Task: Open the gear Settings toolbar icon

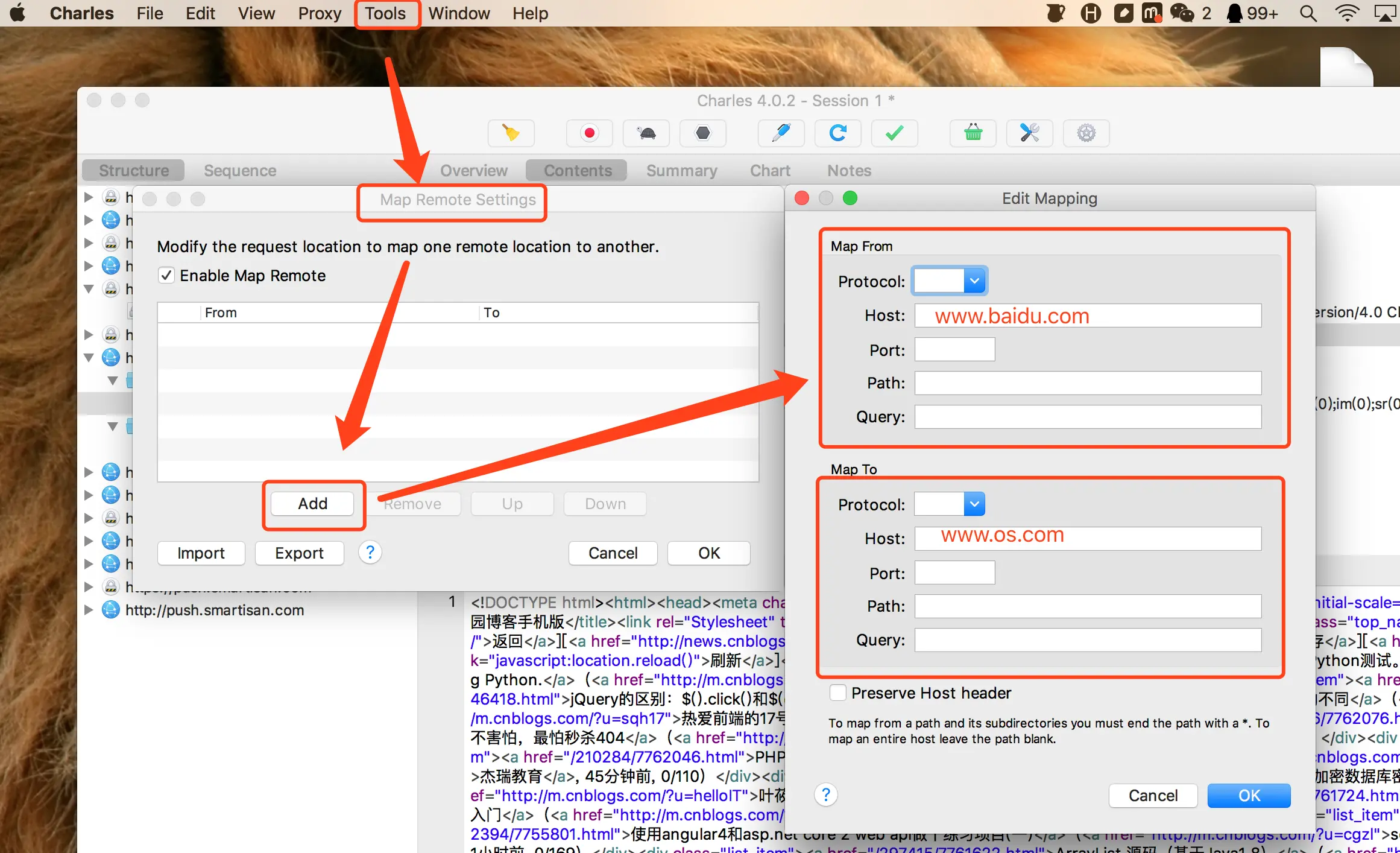Action: (1086, 133)
